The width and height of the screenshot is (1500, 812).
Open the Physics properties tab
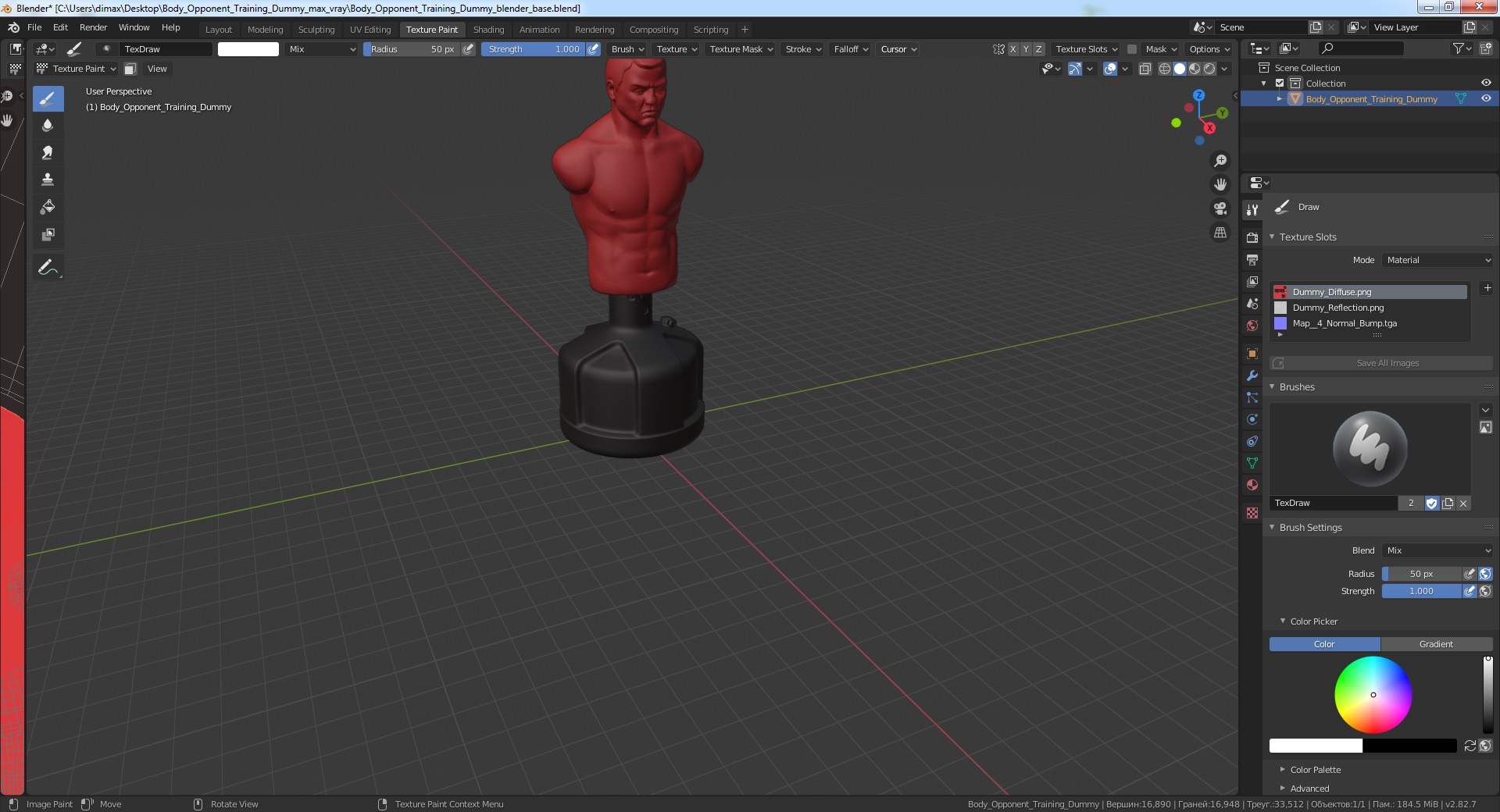coord(1252,419)
